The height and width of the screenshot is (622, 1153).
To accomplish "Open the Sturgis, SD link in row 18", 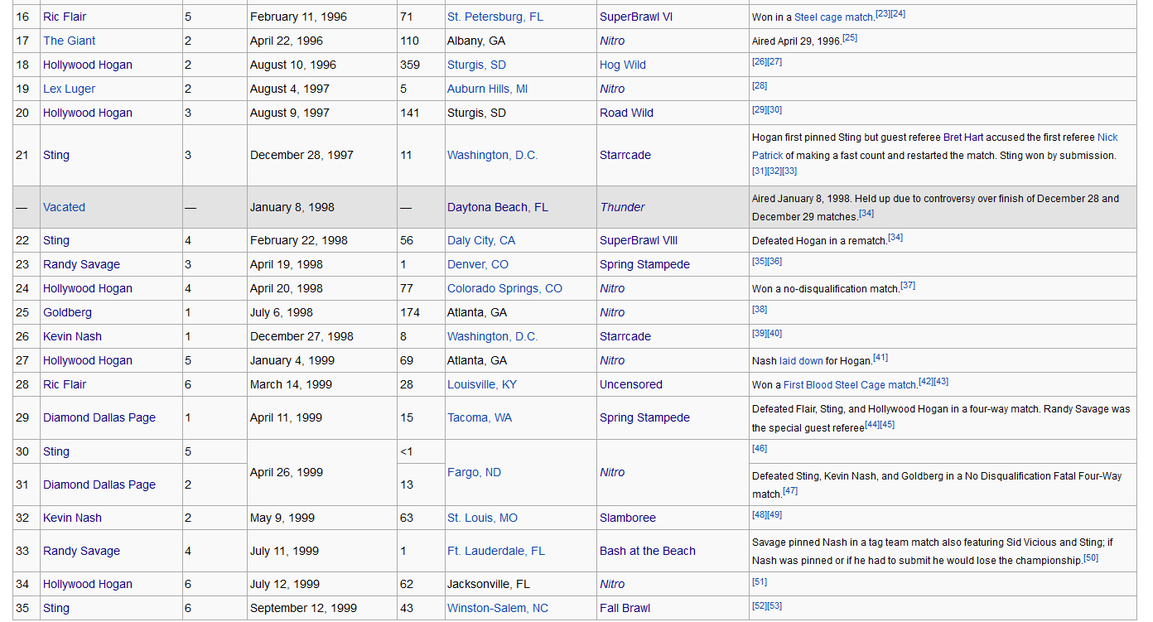I will [476, 65].
